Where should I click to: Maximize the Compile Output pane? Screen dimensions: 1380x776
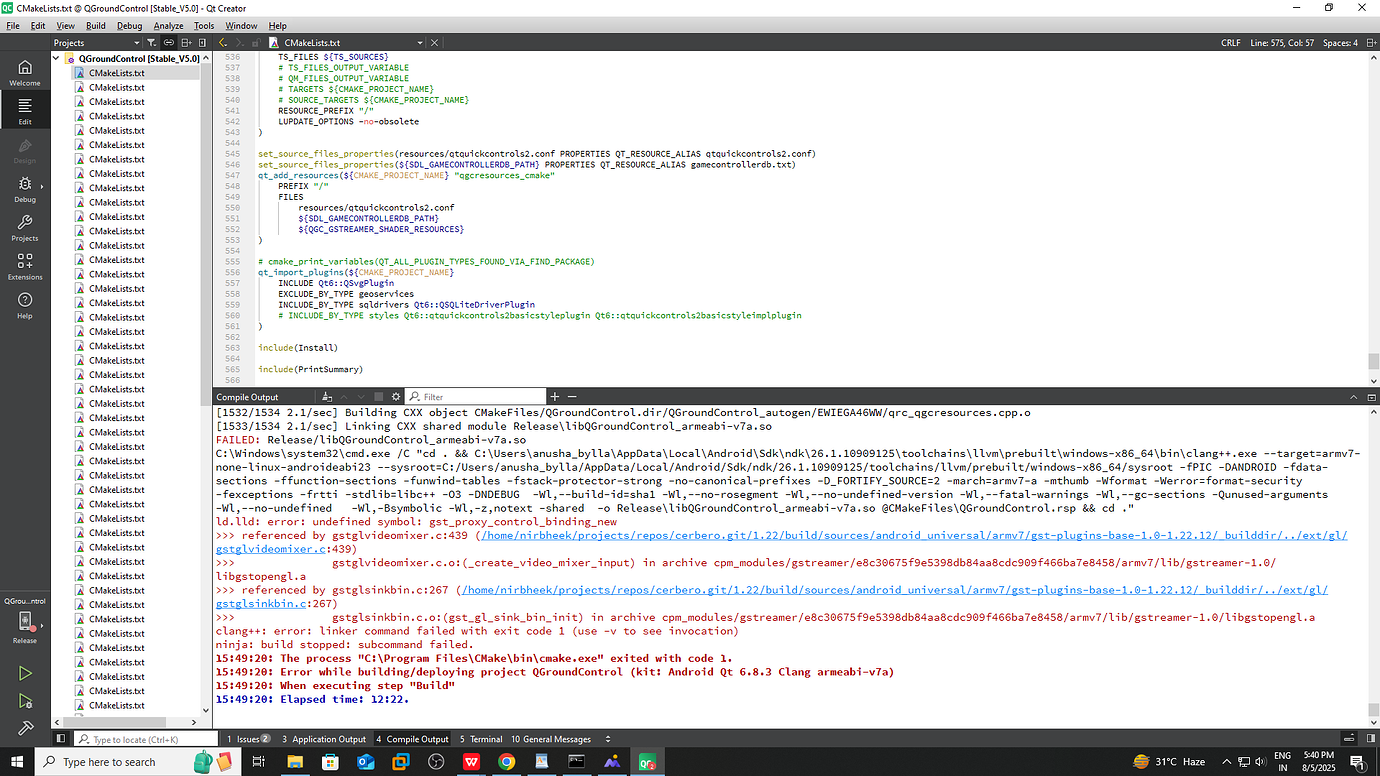(1371, 395)
